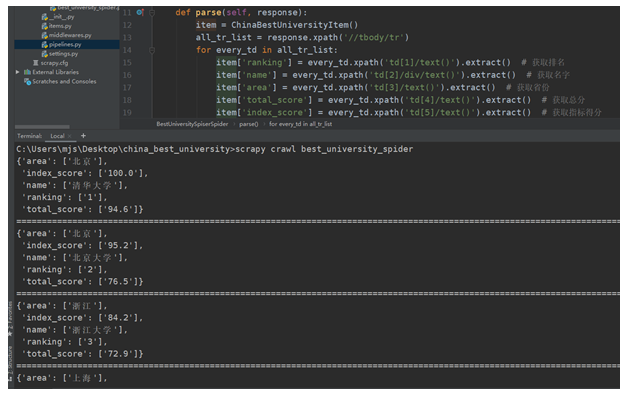Click the parse() breadcrumb
This screenshot has height=397, width=628.
point(249,124)
